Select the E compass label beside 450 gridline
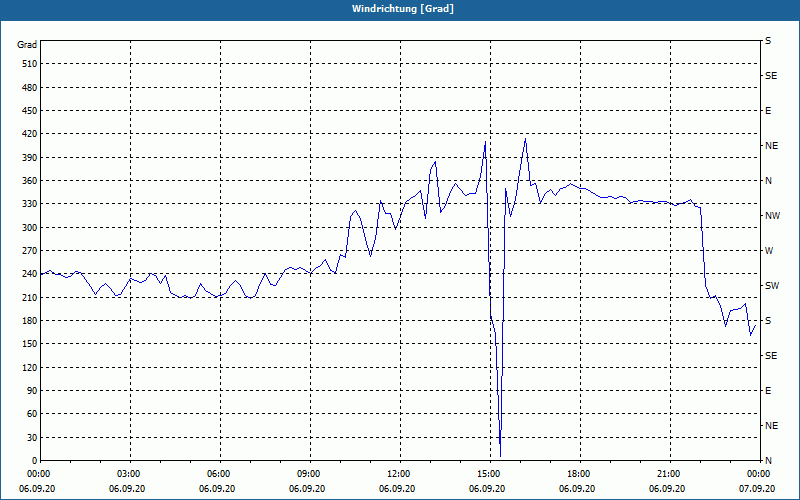The height and width of the screenshot is (500, 800). [x=768, y=111]
